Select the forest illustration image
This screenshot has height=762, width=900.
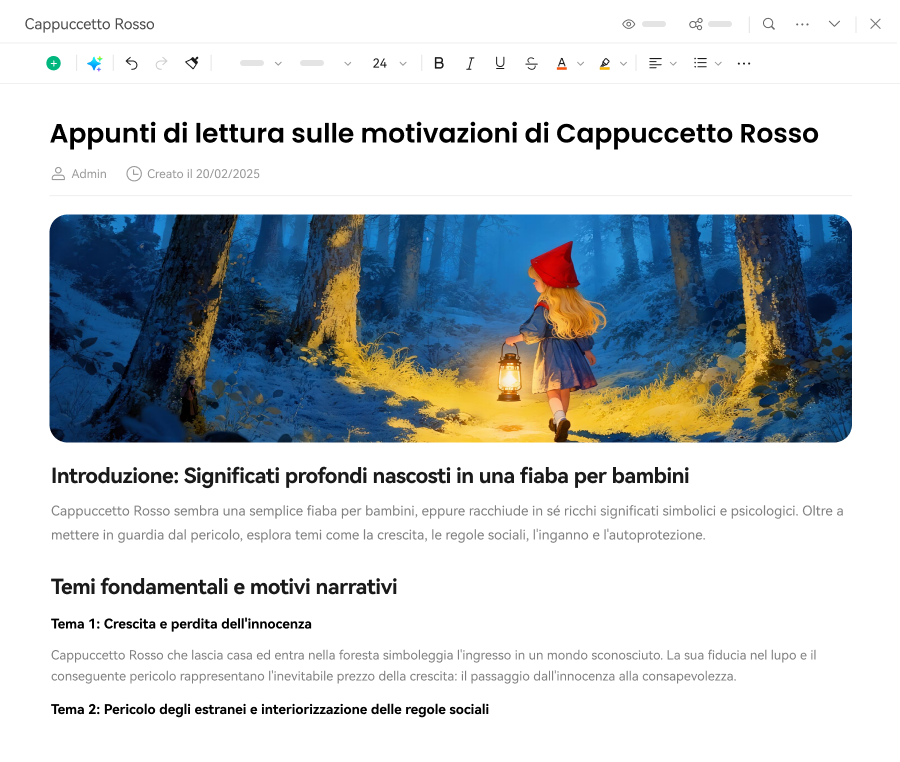450,328
